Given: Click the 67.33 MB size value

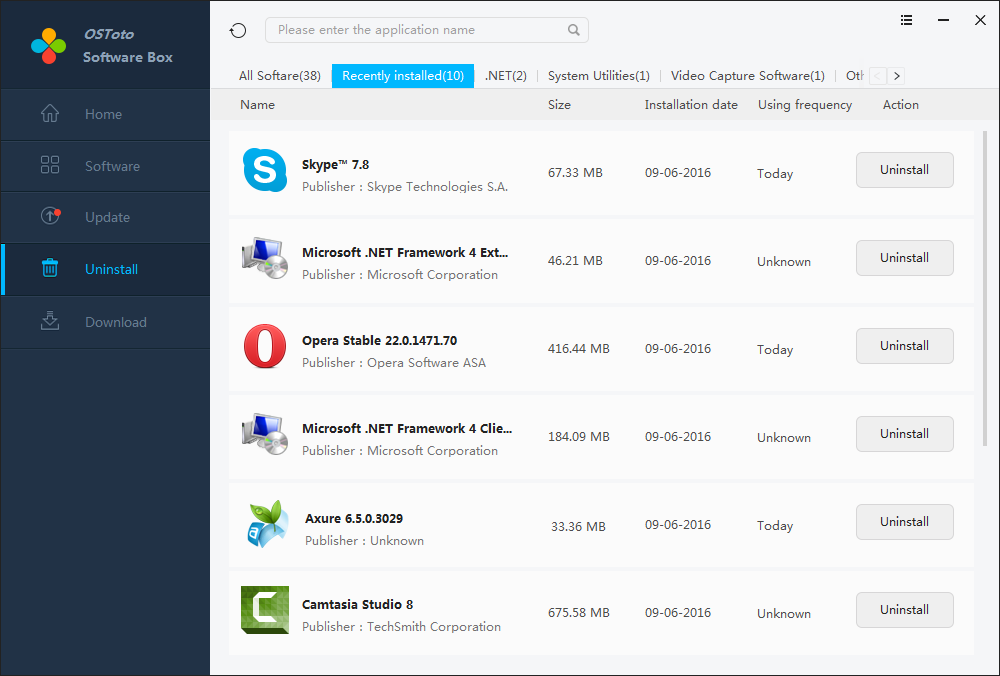Looking at the screenshot, I should (575, 173).
